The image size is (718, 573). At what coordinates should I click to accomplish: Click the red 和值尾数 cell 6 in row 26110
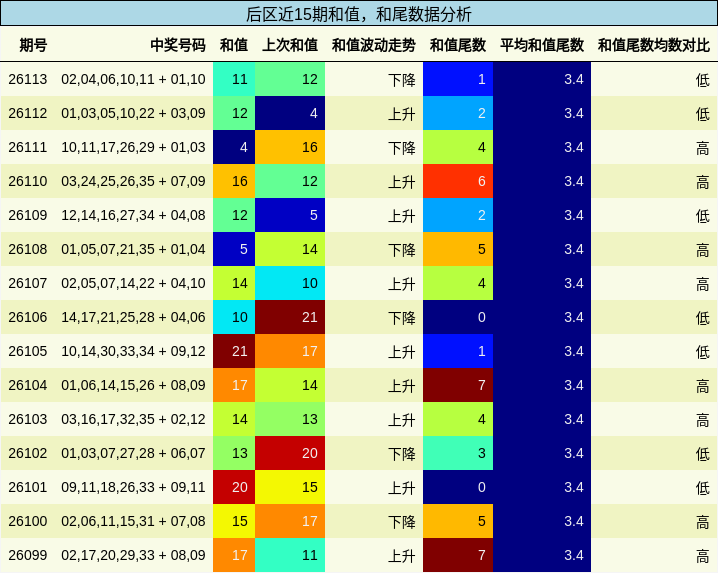pyautogui.click(x=458, y=181)
